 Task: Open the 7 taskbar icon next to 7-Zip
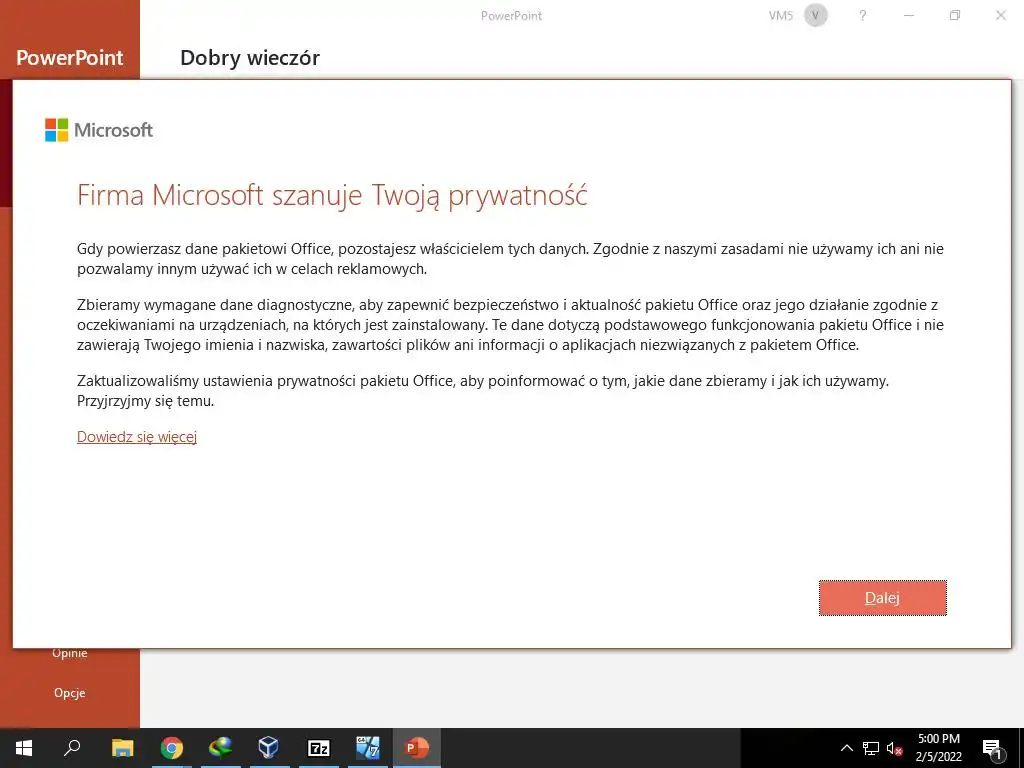point(368,748)
